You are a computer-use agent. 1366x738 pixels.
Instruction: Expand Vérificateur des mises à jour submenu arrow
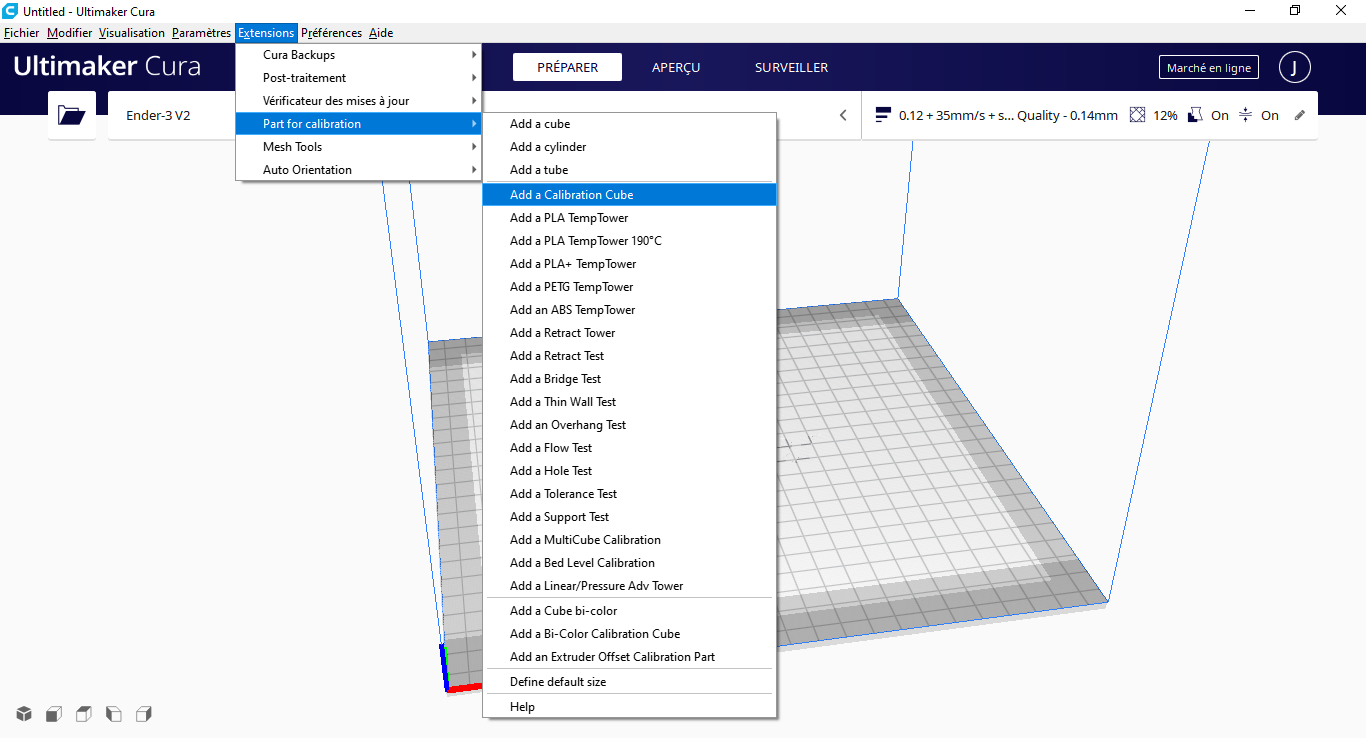(474, 101)
